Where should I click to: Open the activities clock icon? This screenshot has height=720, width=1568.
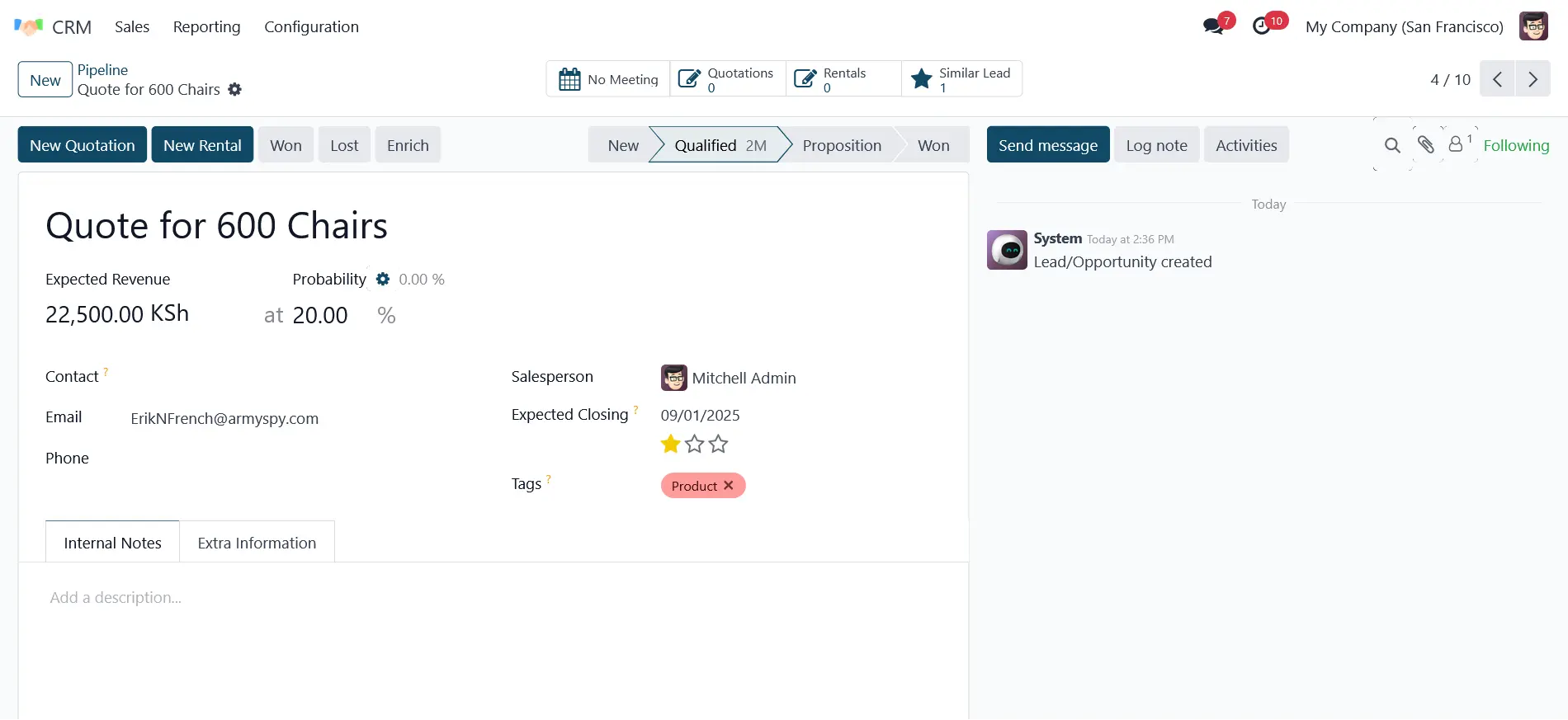click(x=1262, y=26)
